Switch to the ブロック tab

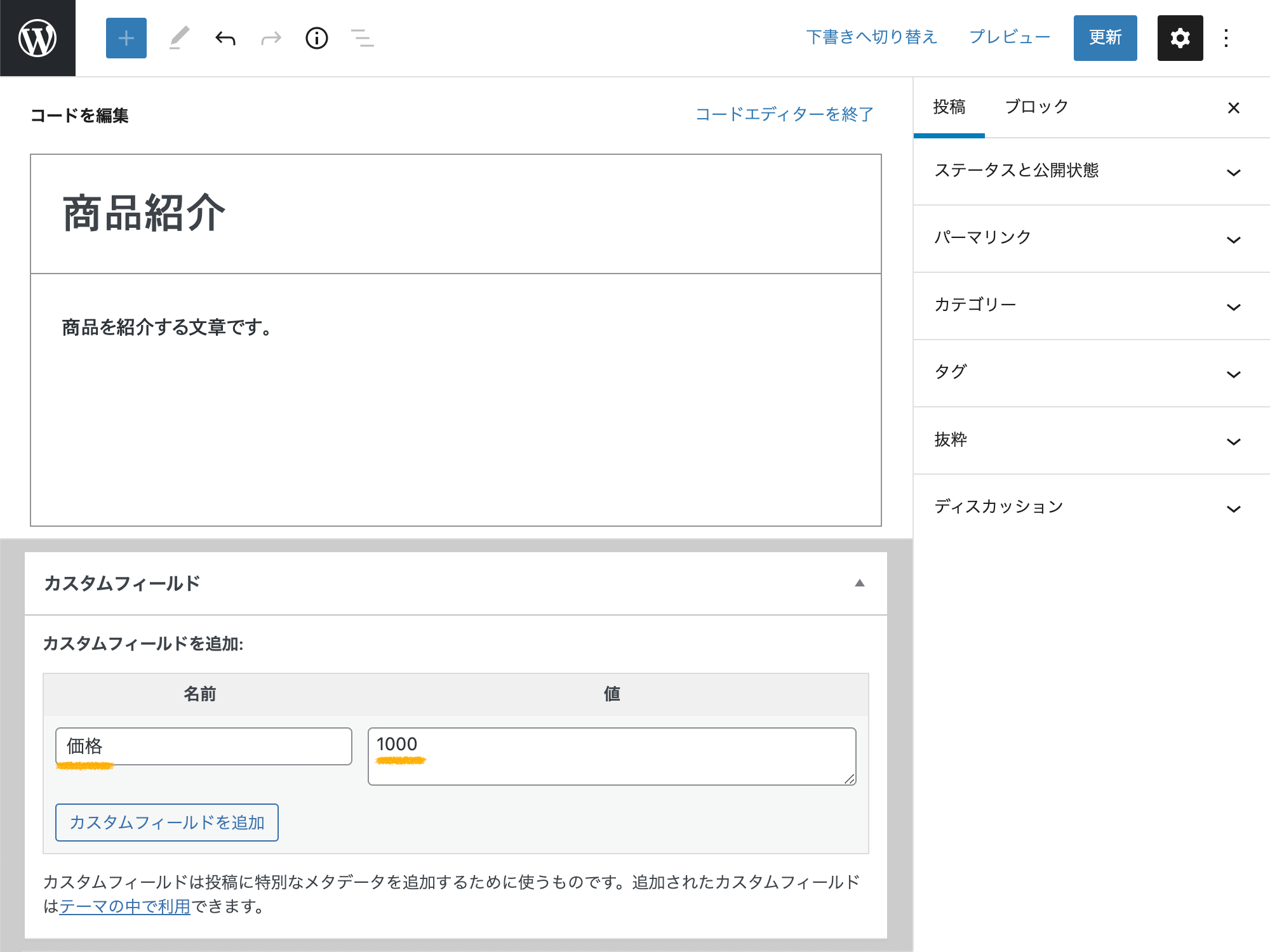tap(1036, 107)
